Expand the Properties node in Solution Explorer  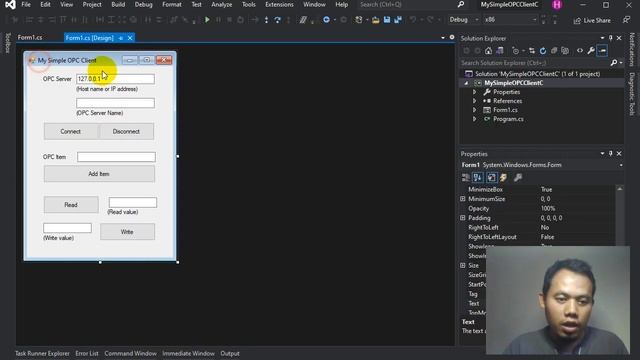pos(474,92)
